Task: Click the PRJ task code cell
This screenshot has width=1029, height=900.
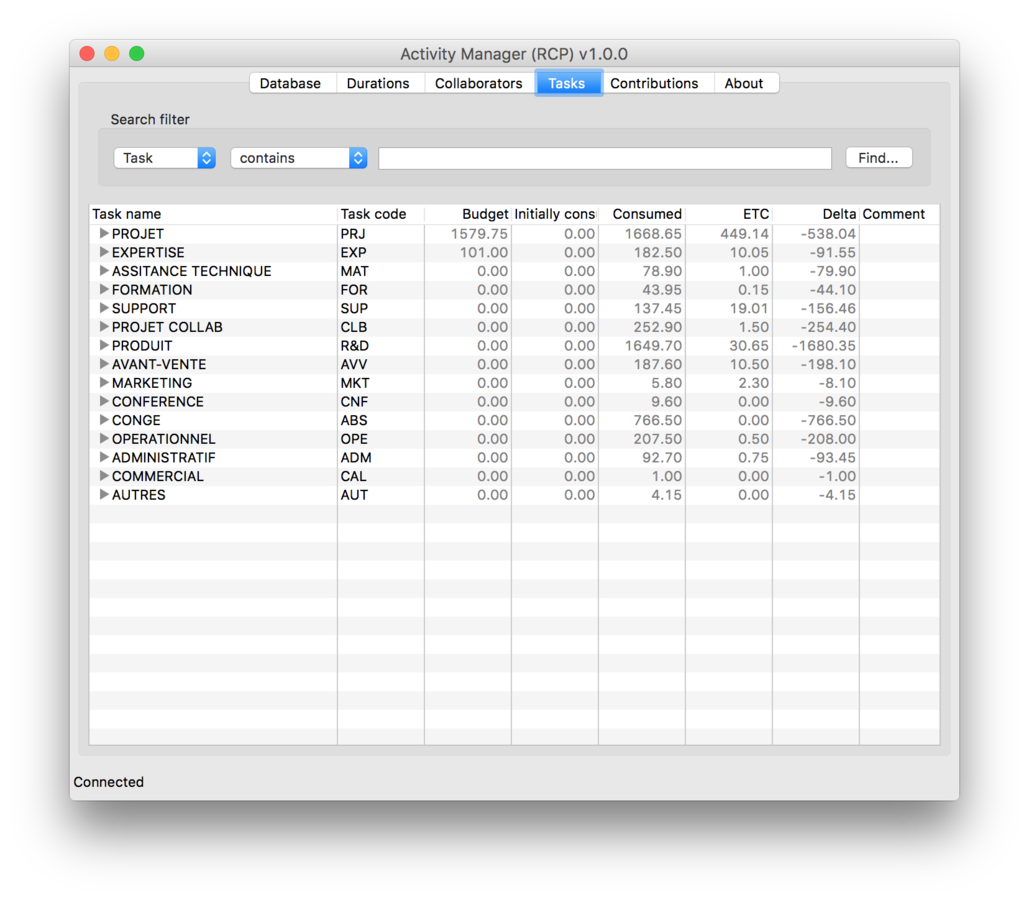Action: (x=353, y=234)
